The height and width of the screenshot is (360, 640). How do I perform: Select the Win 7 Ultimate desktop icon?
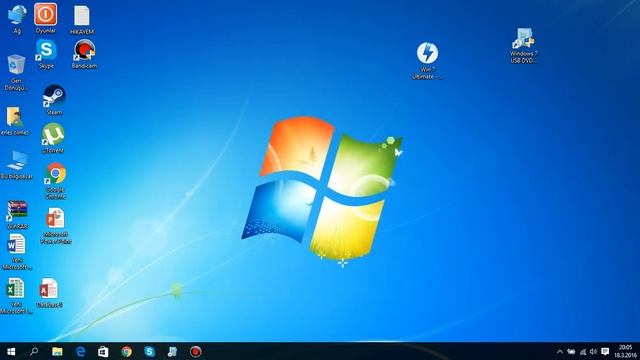427,60
